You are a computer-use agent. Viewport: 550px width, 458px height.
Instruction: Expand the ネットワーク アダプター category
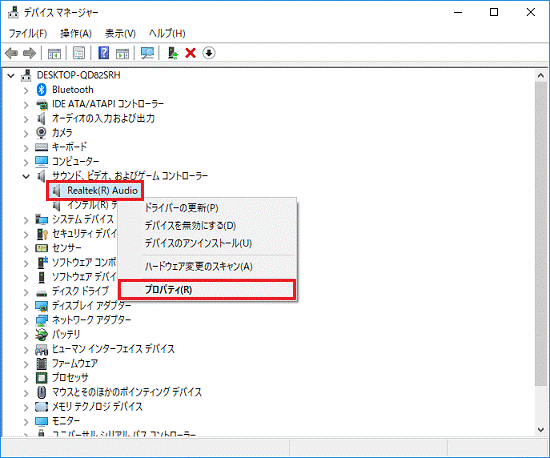point(26,321)
